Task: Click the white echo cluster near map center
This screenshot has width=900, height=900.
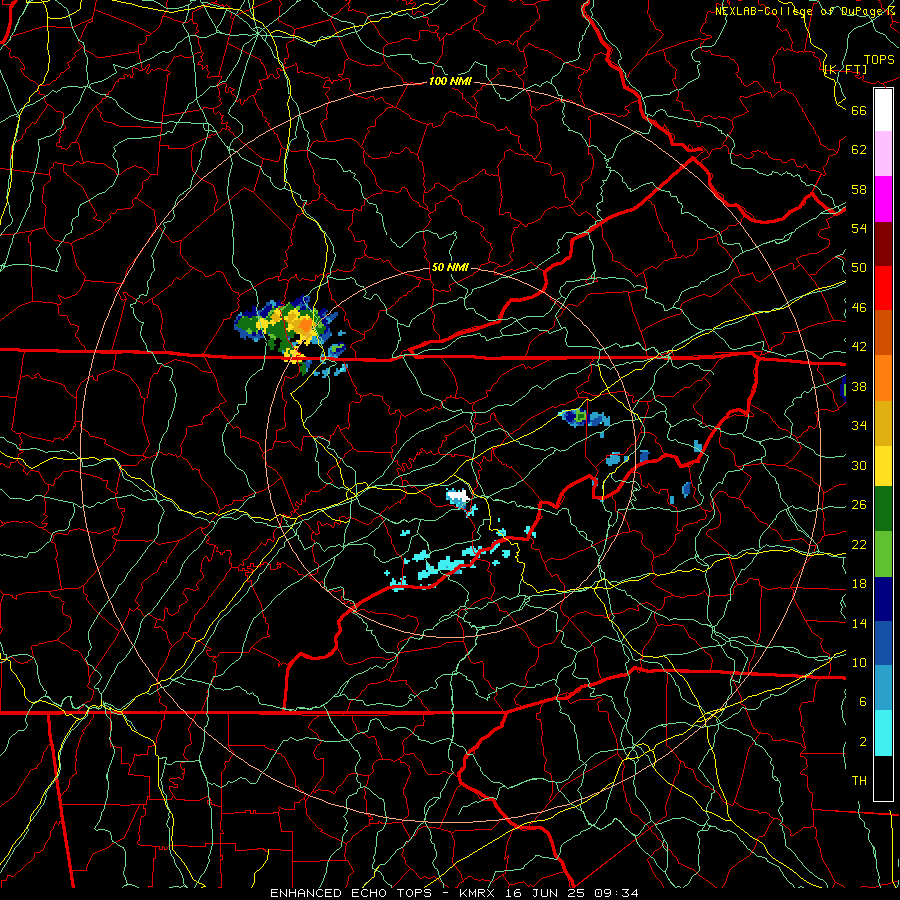Action: [458, 496]
